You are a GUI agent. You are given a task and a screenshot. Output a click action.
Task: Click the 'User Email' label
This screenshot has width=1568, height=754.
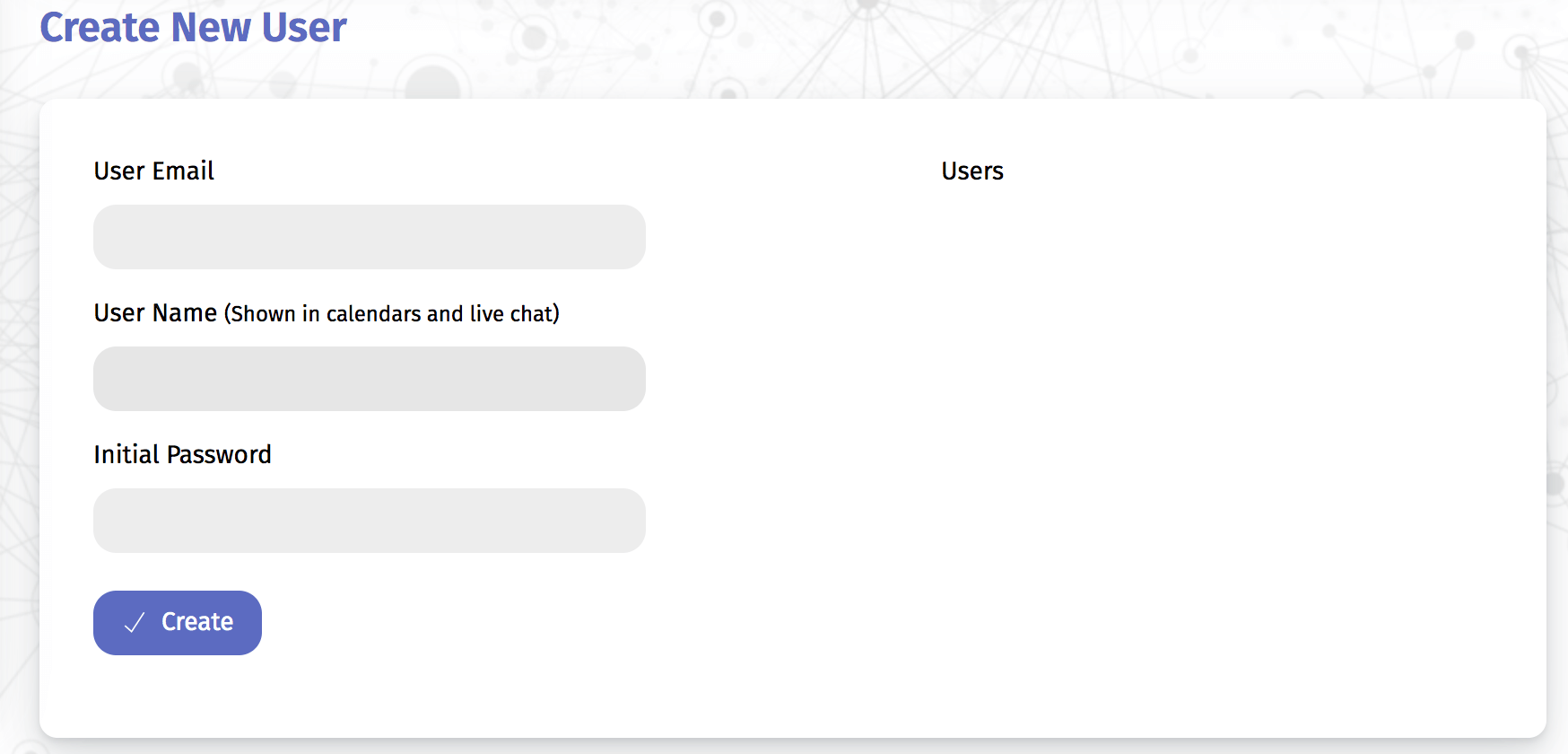(154, 171)
